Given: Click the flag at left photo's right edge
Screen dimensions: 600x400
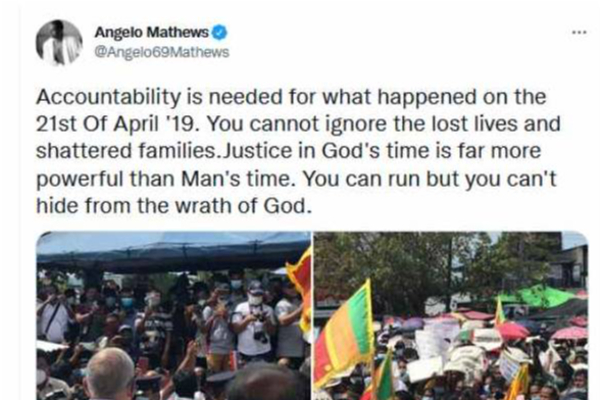Looking at the screenshot, I should tap(299, 291).
